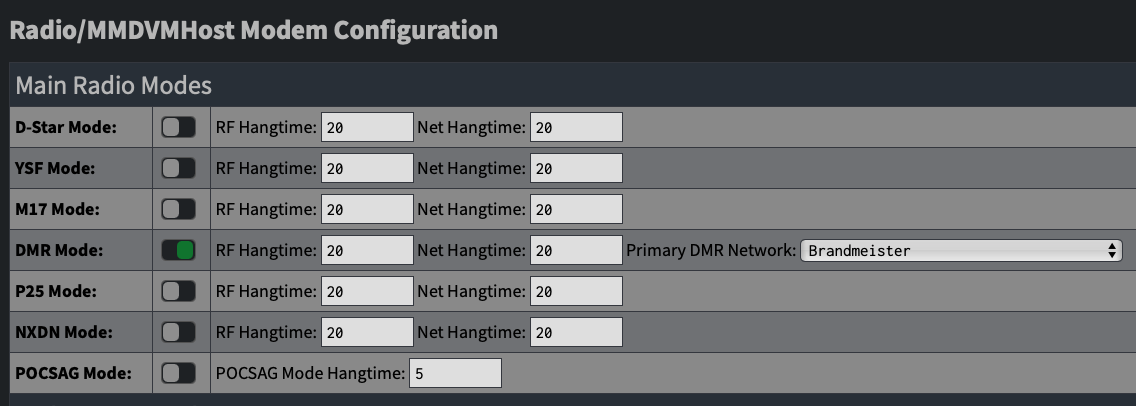1136x406 pixels.
Task: Click the M17 RF Hangtime field
Action: 367,209
